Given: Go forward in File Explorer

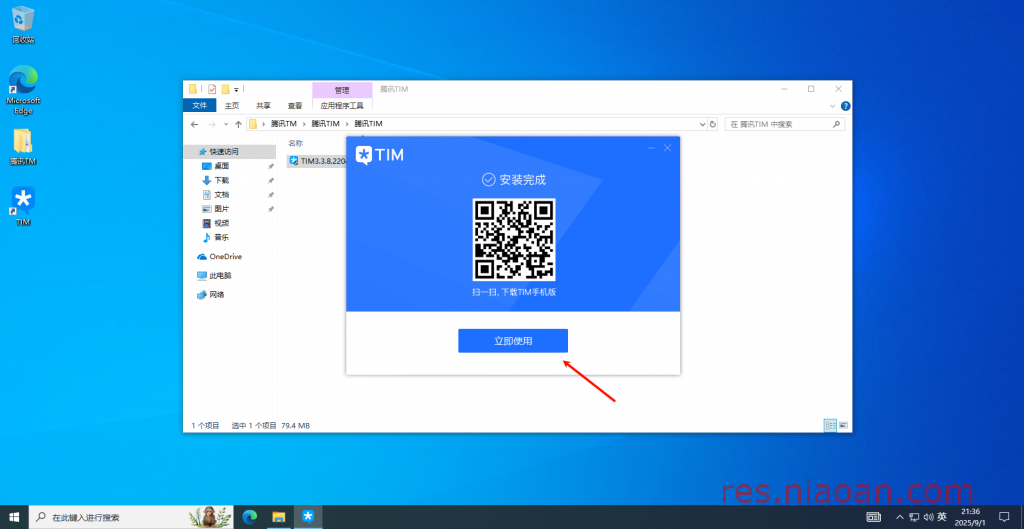Looking at the screenshot, I should click(212, 124).
